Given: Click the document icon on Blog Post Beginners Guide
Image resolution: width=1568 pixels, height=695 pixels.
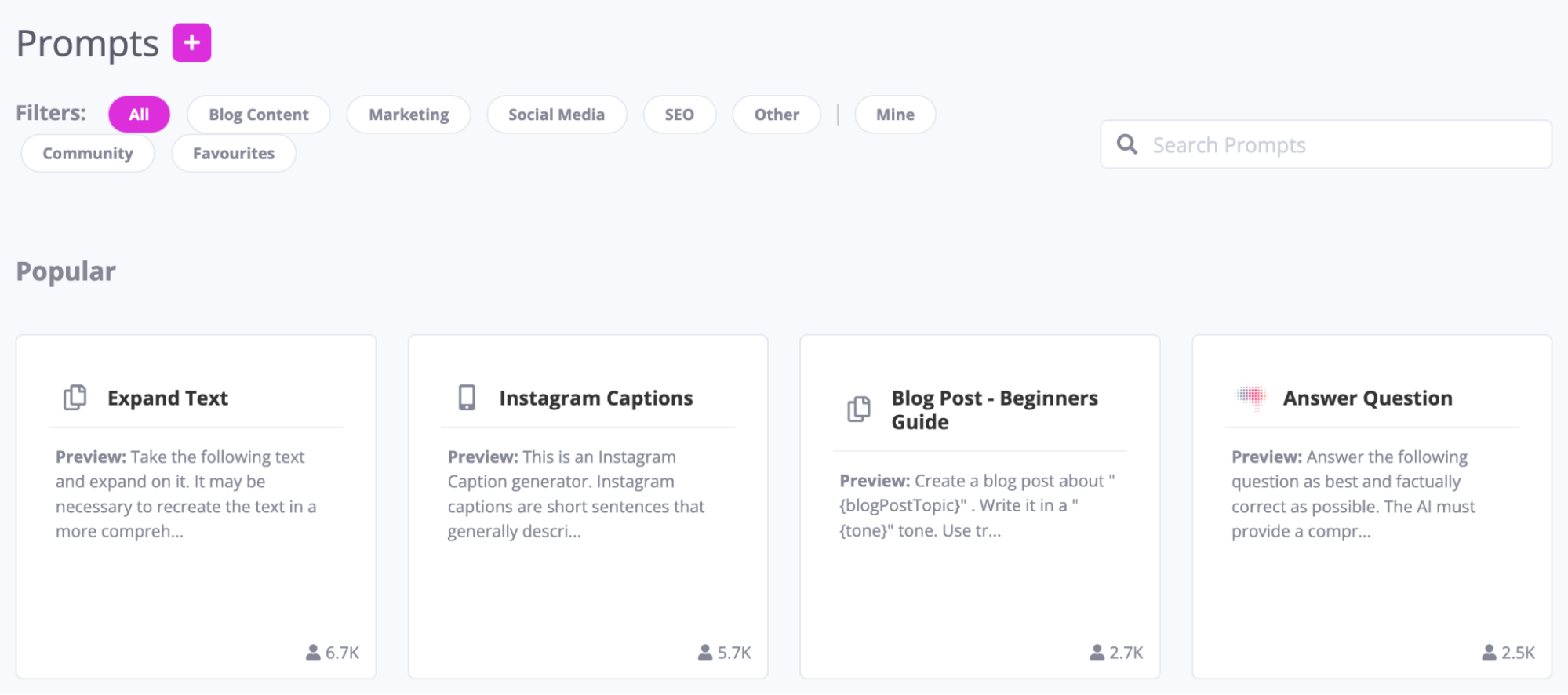Looking at the screenshot, I should [x=860, y=409].
